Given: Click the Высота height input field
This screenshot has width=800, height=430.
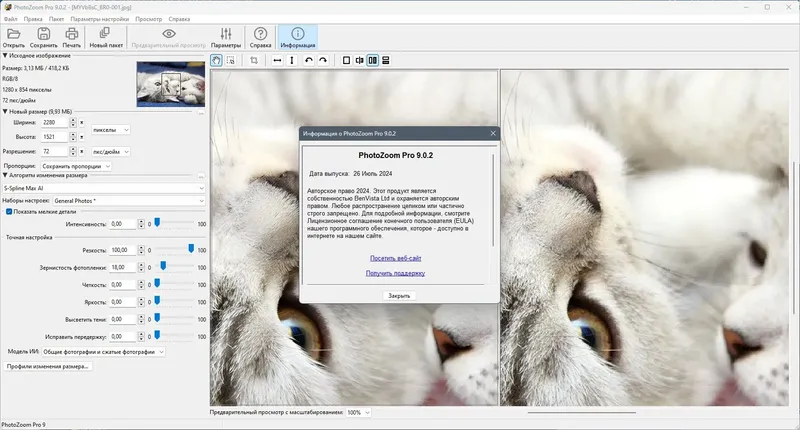Looking at the screenshot, I should 55,137.
